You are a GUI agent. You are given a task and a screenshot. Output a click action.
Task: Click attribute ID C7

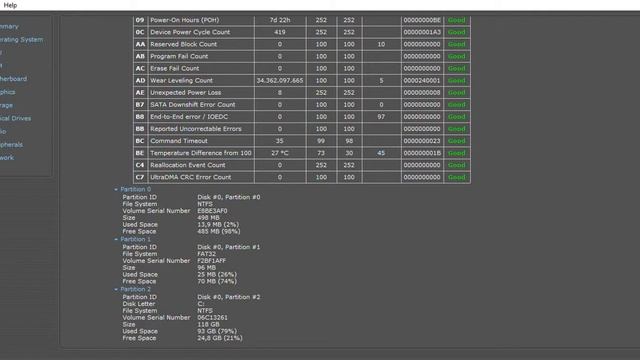click(x=140, y=177)
